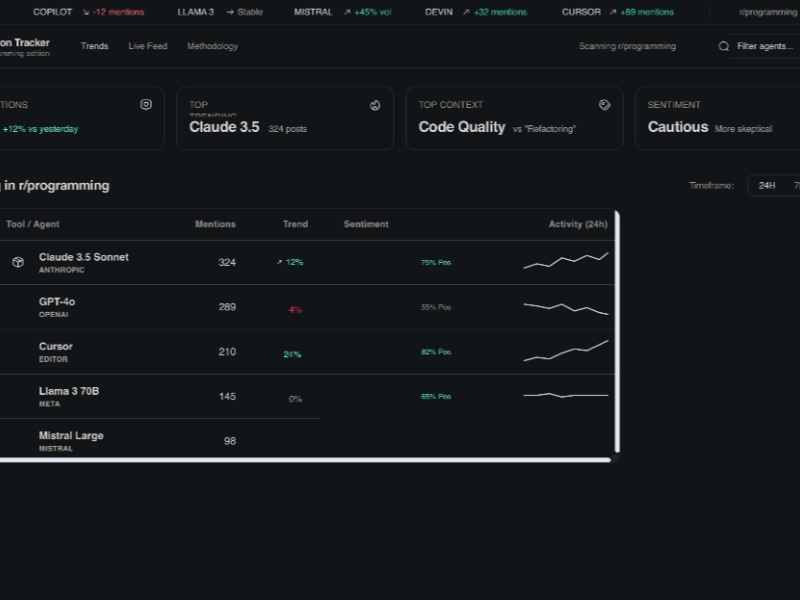
Task: Click the Copilot downward trend arrow
Action: pyautogui.click(x=86, y=12)
